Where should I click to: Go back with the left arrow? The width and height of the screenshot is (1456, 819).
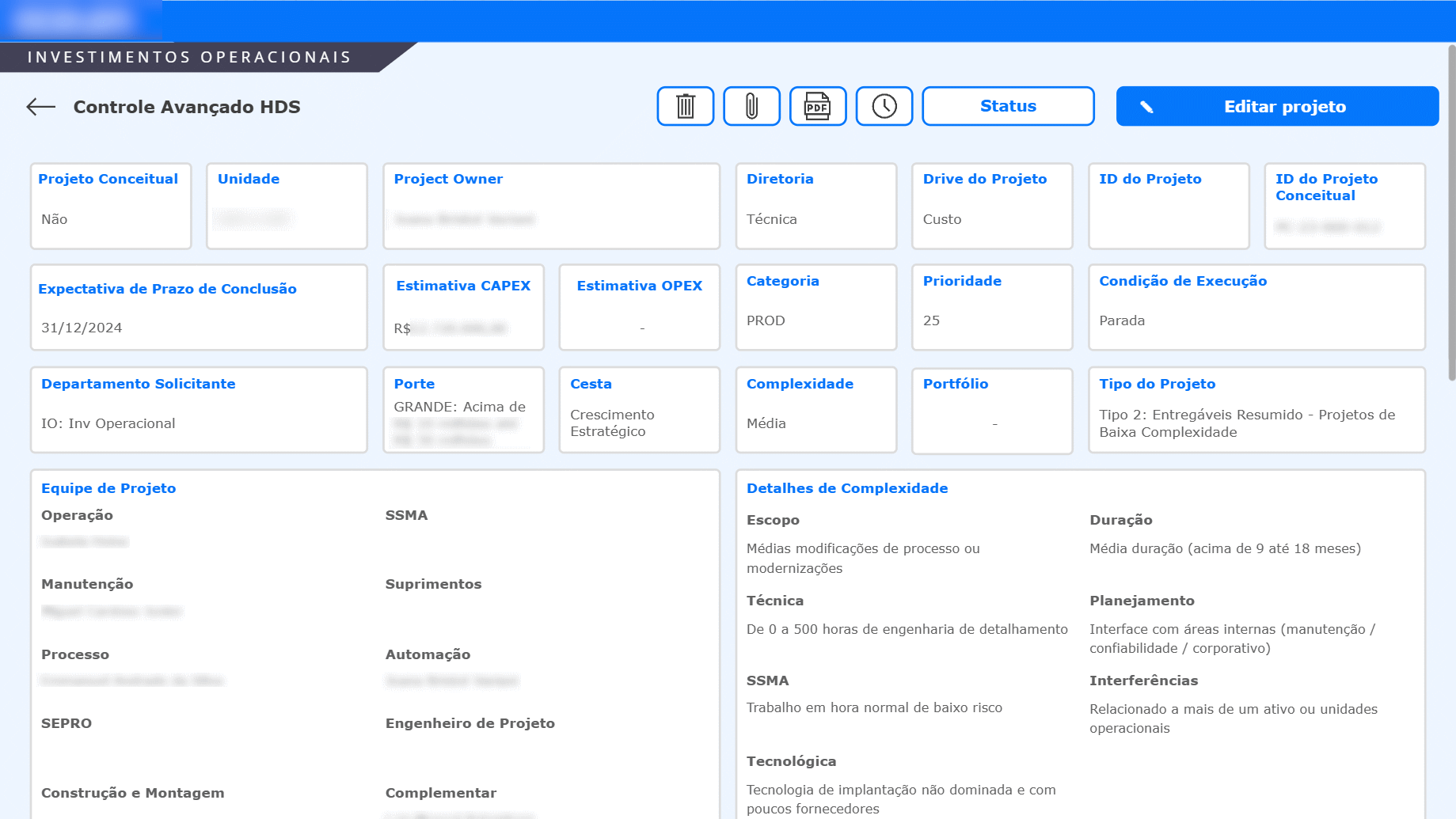40,106
